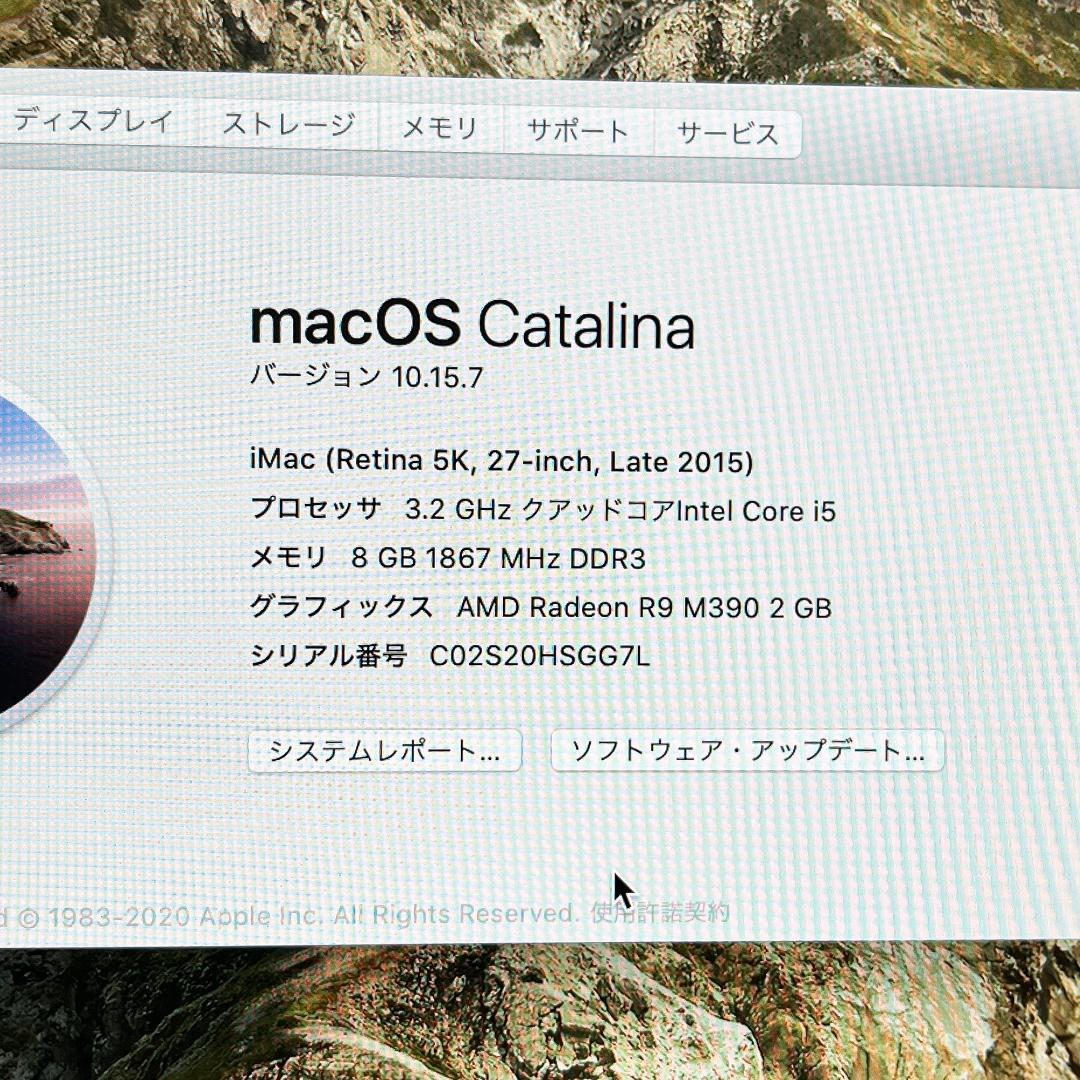Open the サービス tab
The height and width of the screenshot is (1080, 1080).
click(727, 133)
